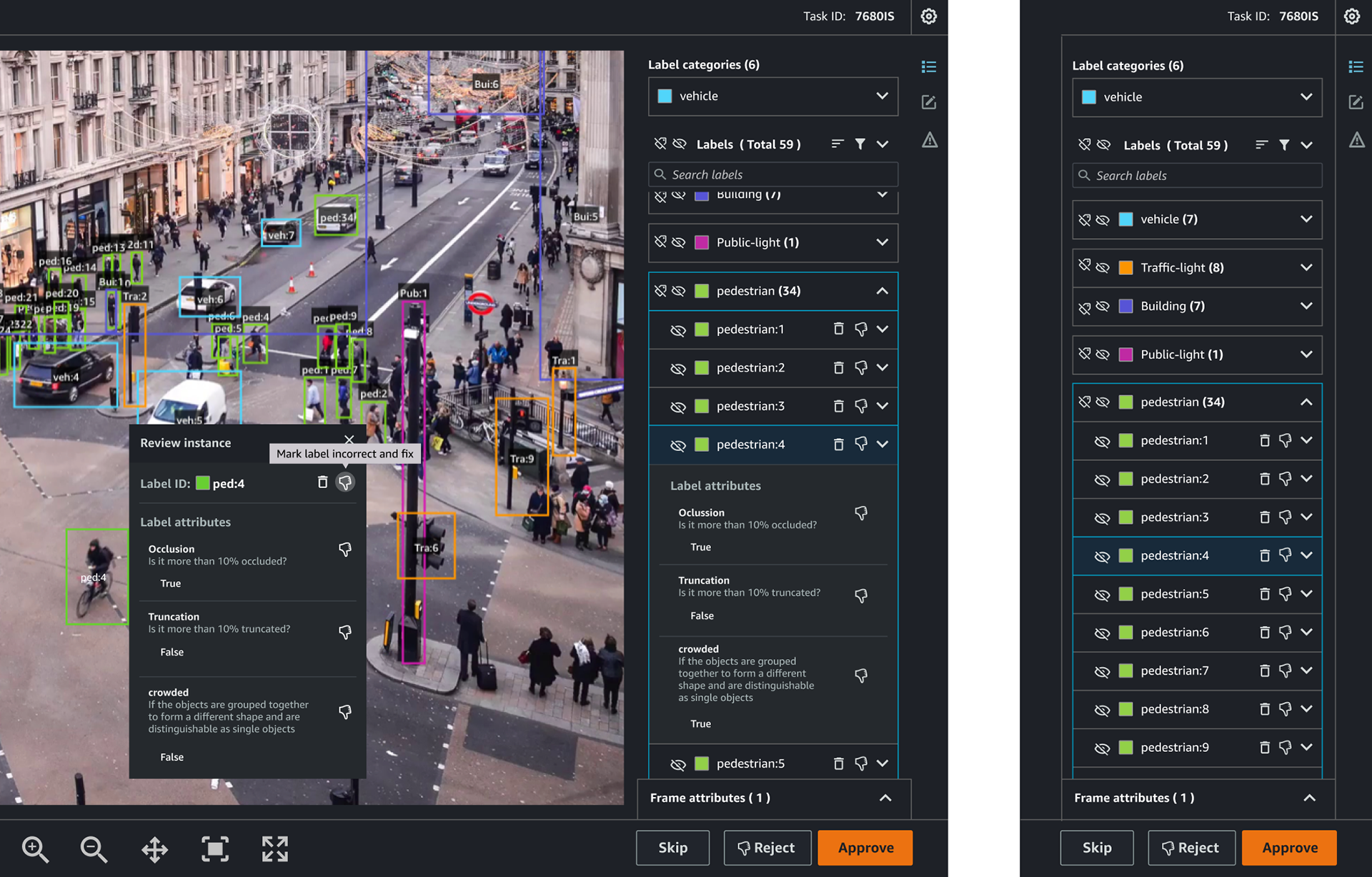Click Approve button in right window

[1289, 848]
